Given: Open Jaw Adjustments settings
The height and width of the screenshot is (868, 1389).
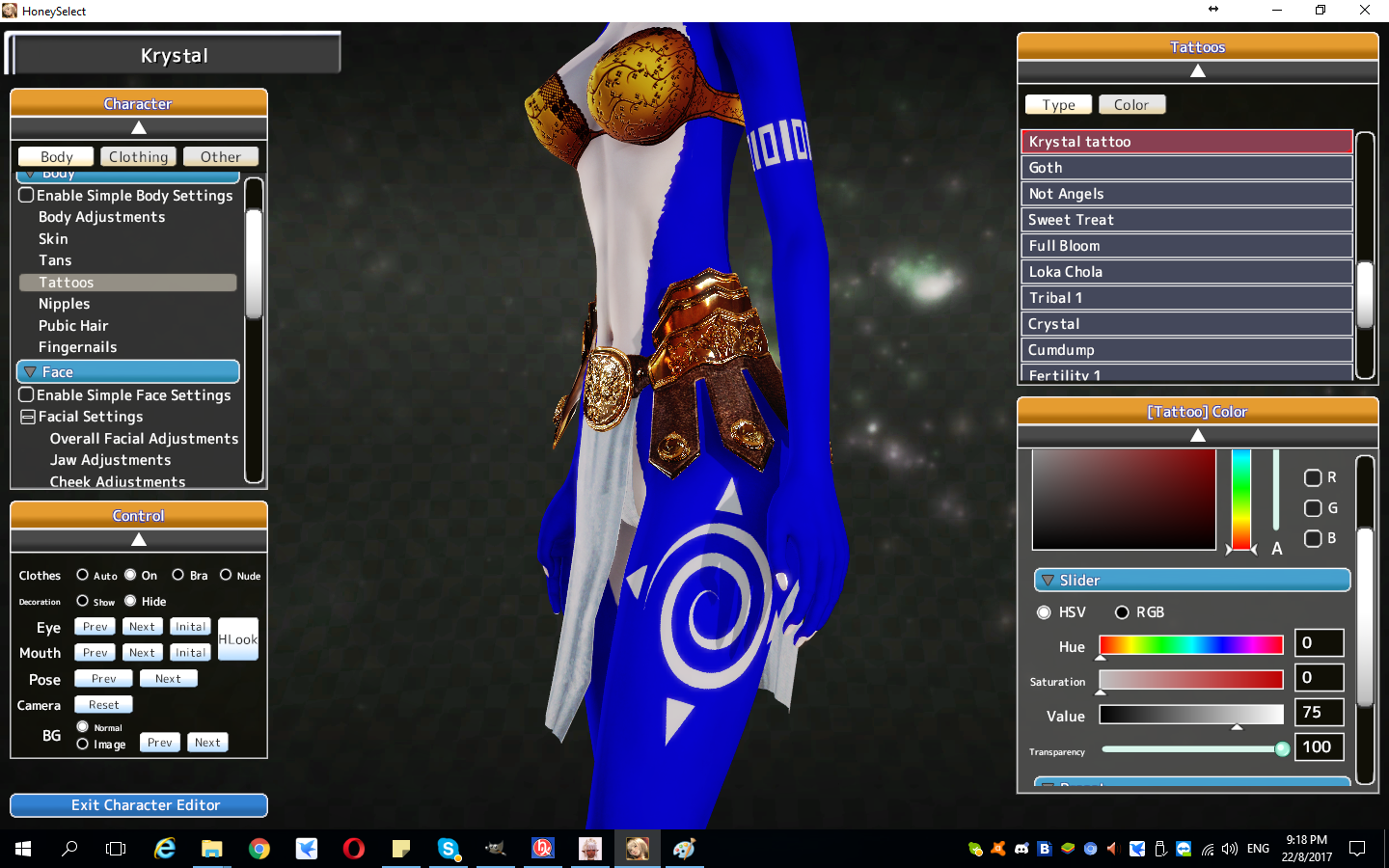Looking at the screenshot, I should [x=111, y=460].
